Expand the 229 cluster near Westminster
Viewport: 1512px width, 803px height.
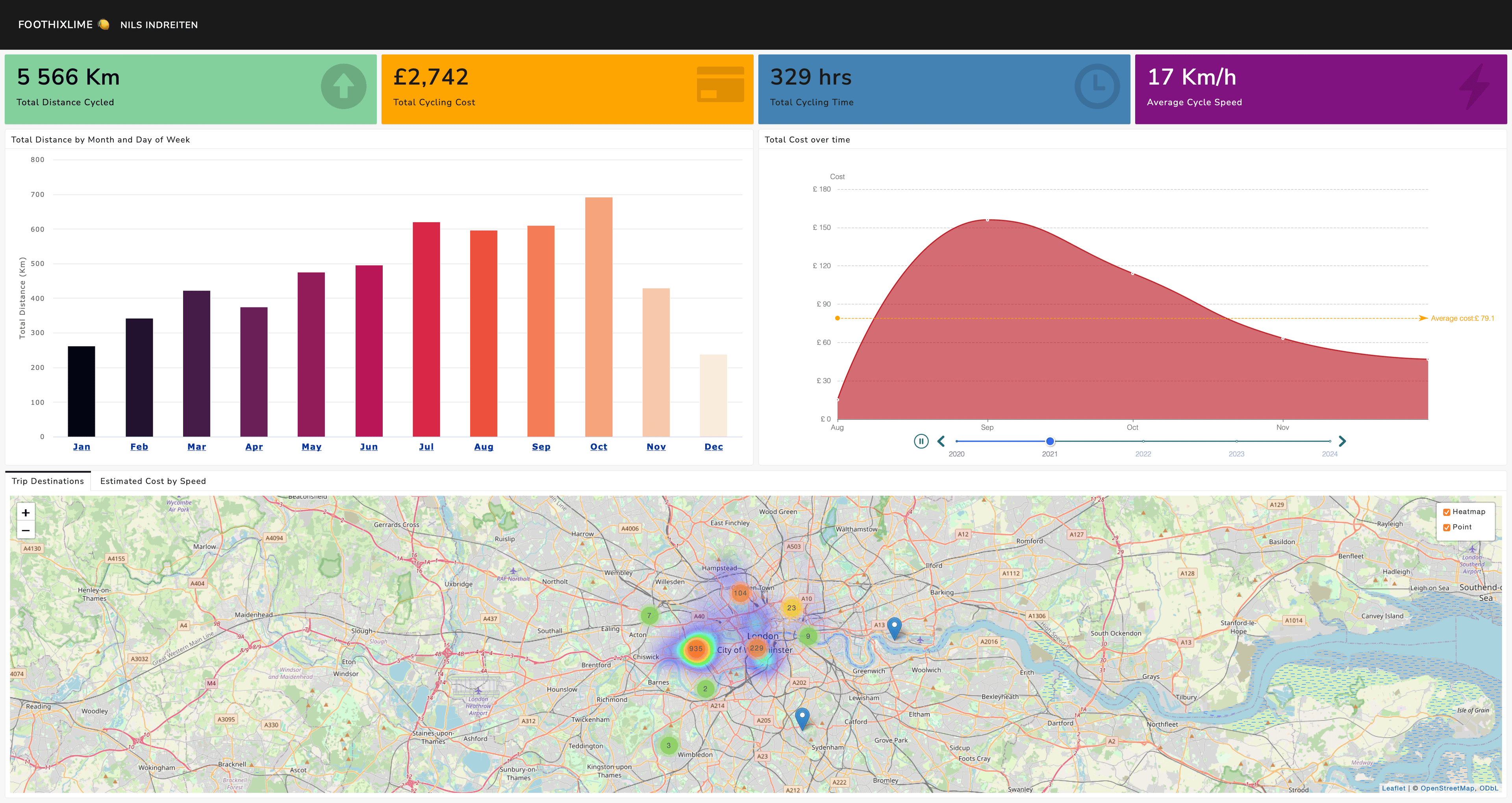757,648
